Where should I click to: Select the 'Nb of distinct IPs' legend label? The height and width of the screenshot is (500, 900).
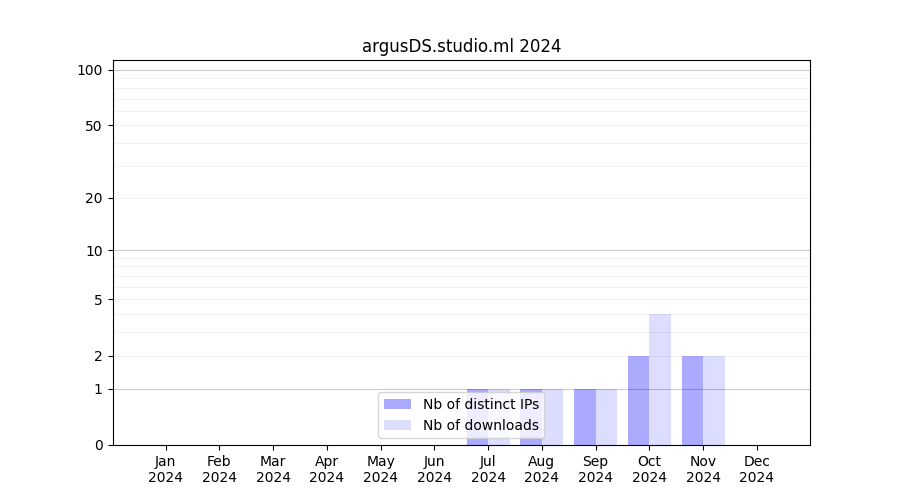[x=480, y=404]
